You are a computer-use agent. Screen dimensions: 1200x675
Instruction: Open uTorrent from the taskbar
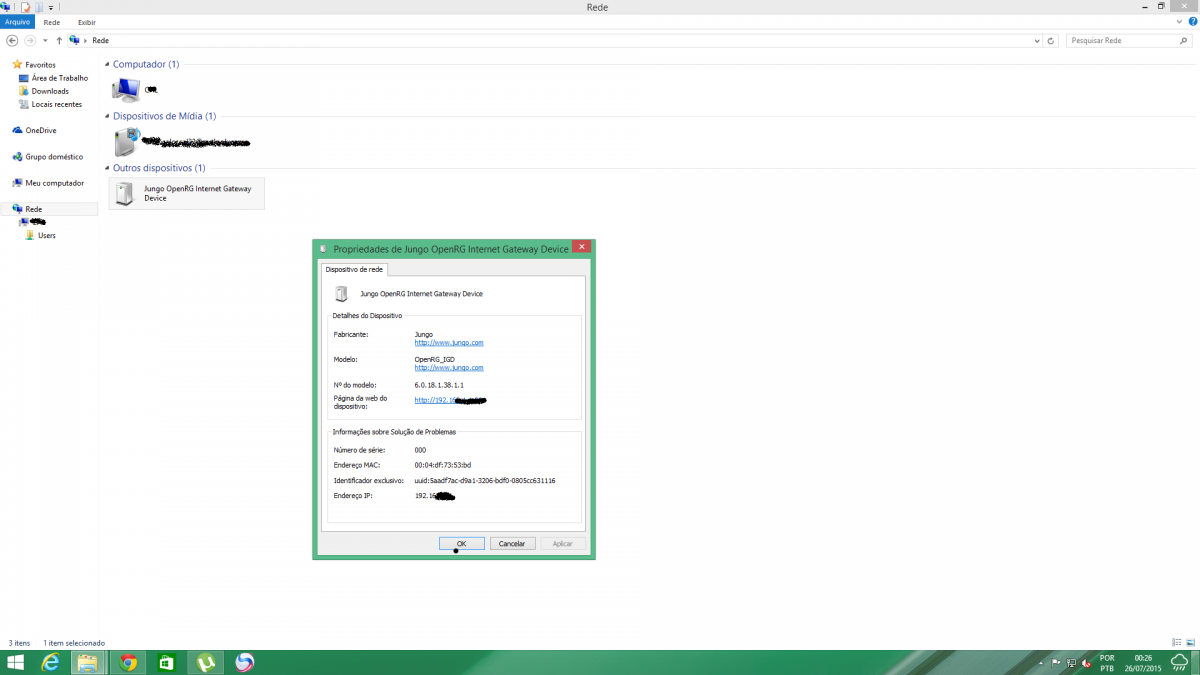[x=206, y=662]
